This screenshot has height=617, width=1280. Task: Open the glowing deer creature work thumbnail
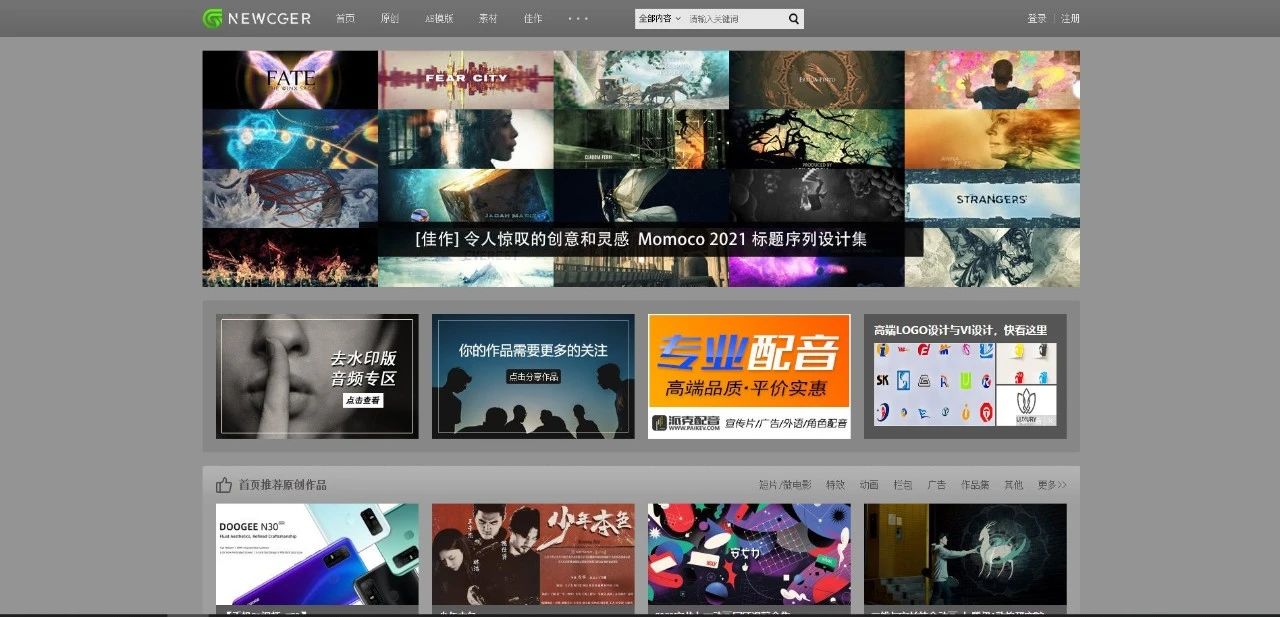point(965,555)
